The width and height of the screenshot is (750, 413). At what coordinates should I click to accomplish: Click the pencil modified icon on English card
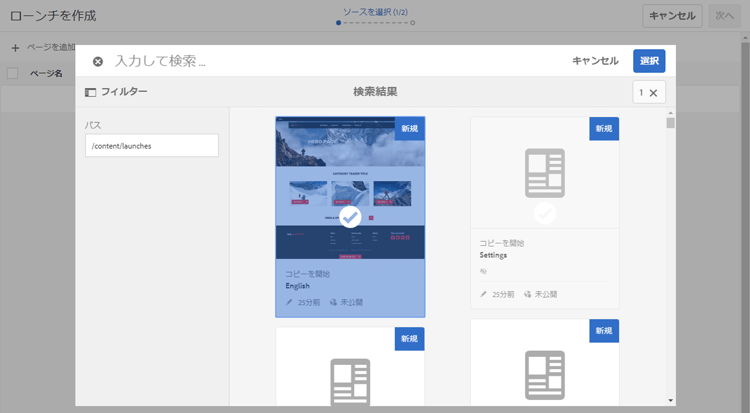coord(289,302)
